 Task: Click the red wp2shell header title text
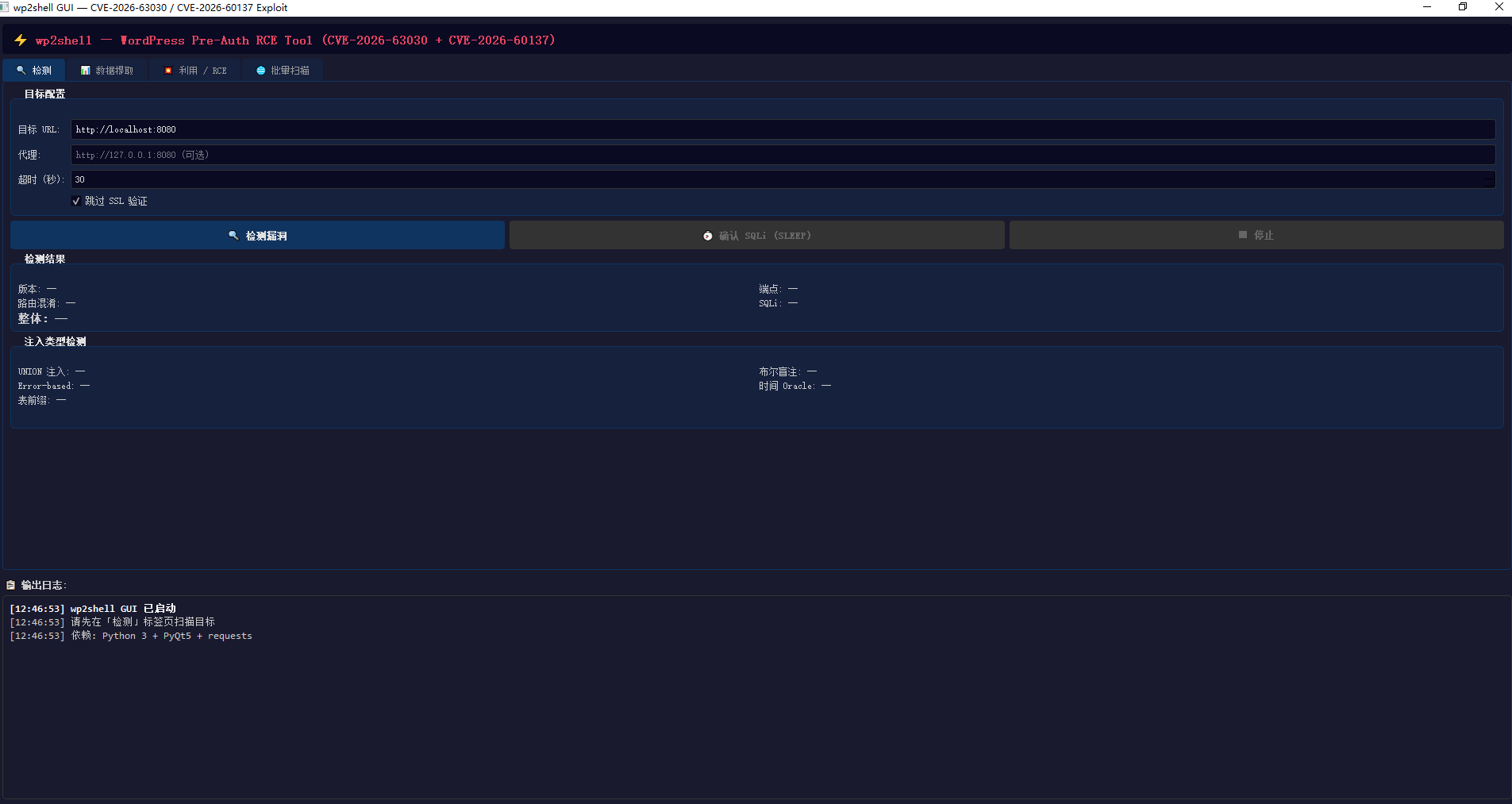pos(295,40)
